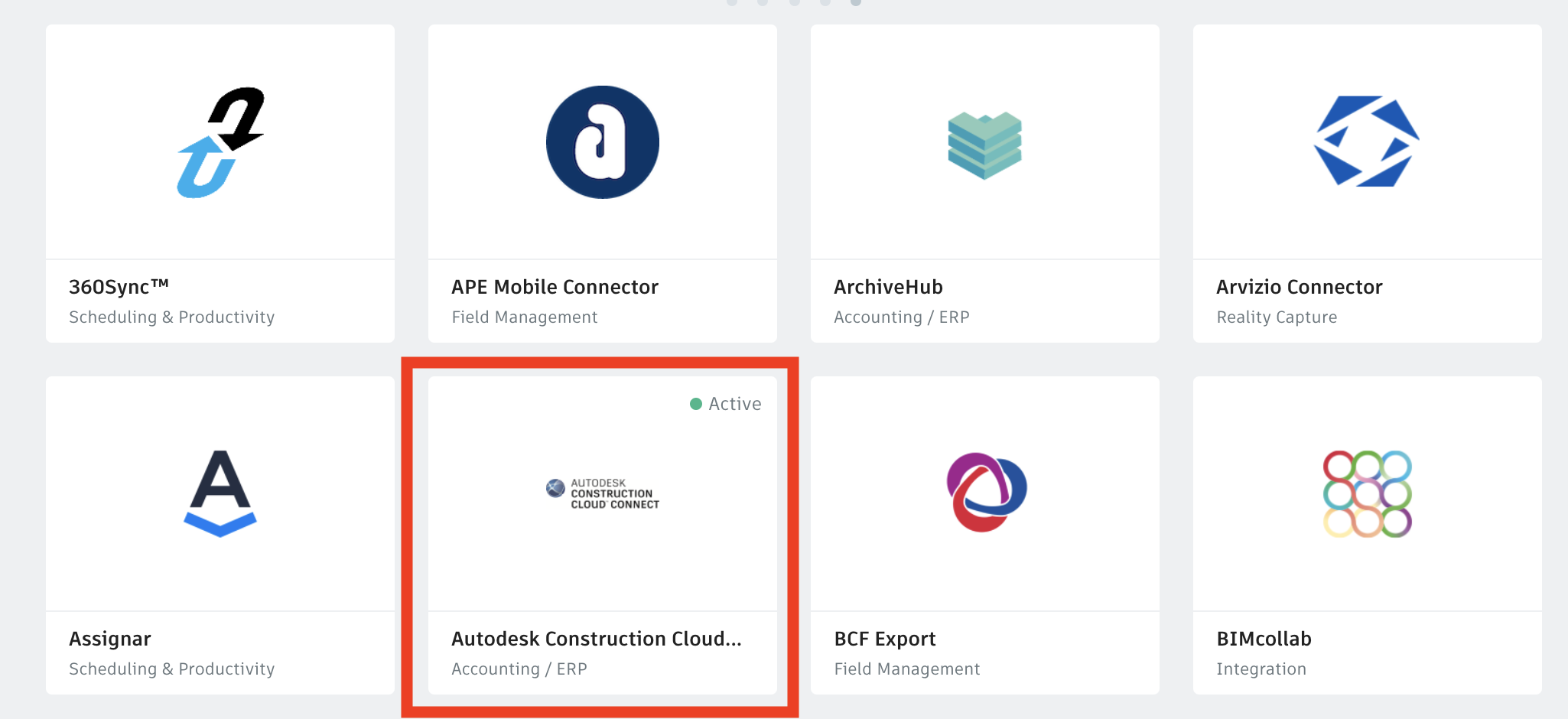Click the Arvizio Connector blue diamond logo
This screenshot has width=1568, height=719.
pos(1368,140)
